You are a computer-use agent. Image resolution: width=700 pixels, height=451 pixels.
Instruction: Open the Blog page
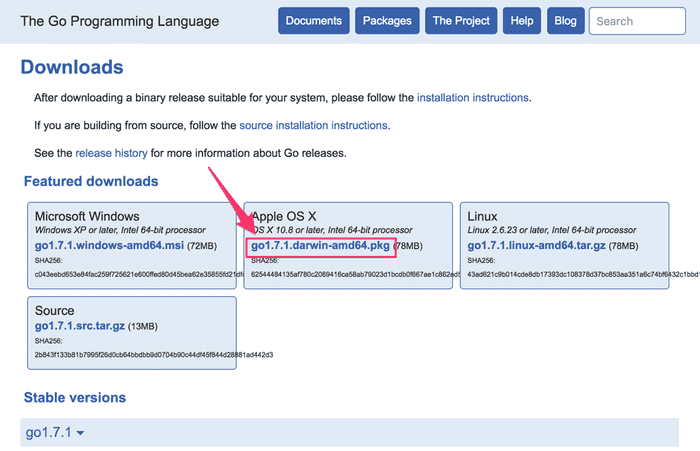565,20
